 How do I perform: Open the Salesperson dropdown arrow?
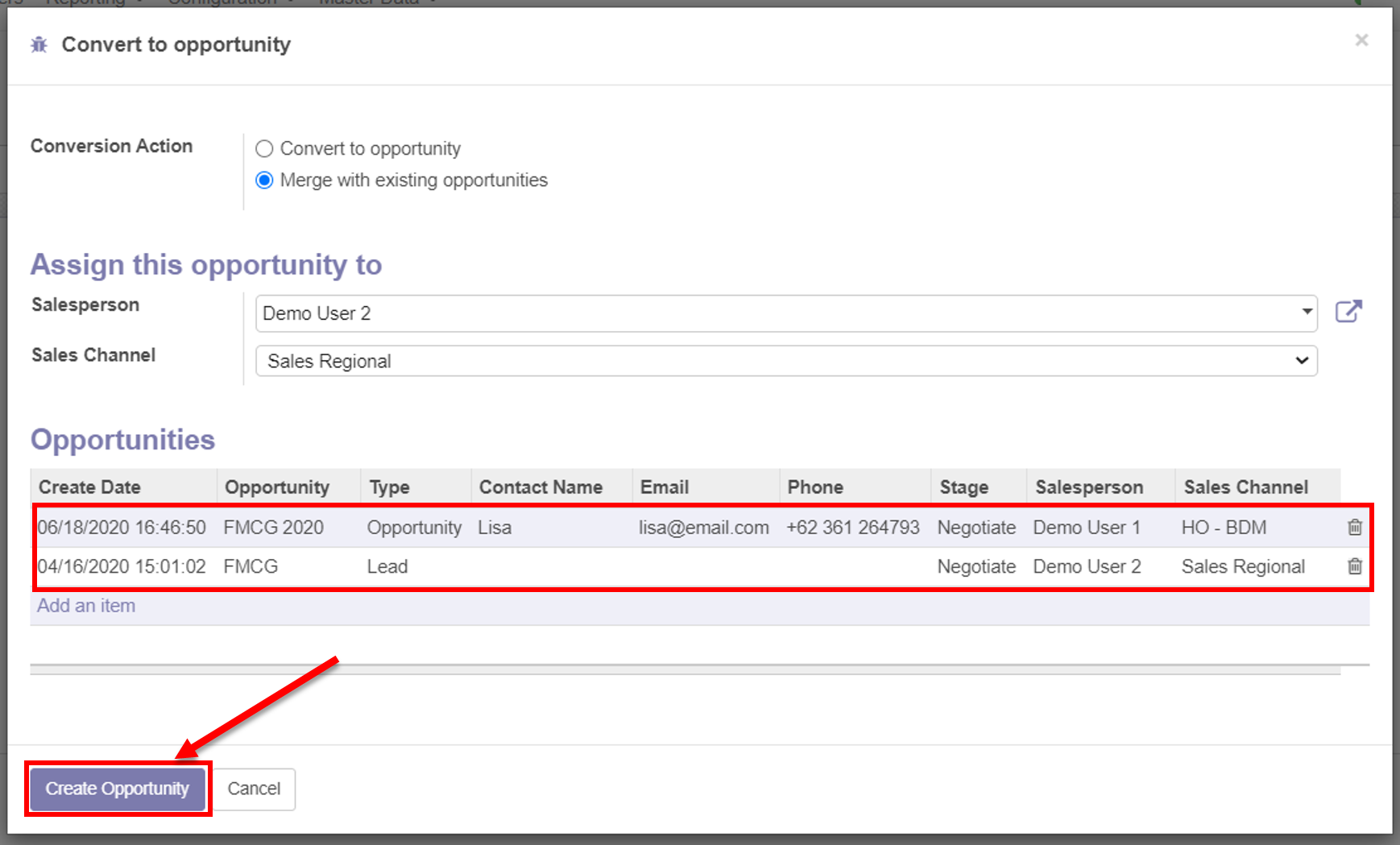[x=1307, y=312]
